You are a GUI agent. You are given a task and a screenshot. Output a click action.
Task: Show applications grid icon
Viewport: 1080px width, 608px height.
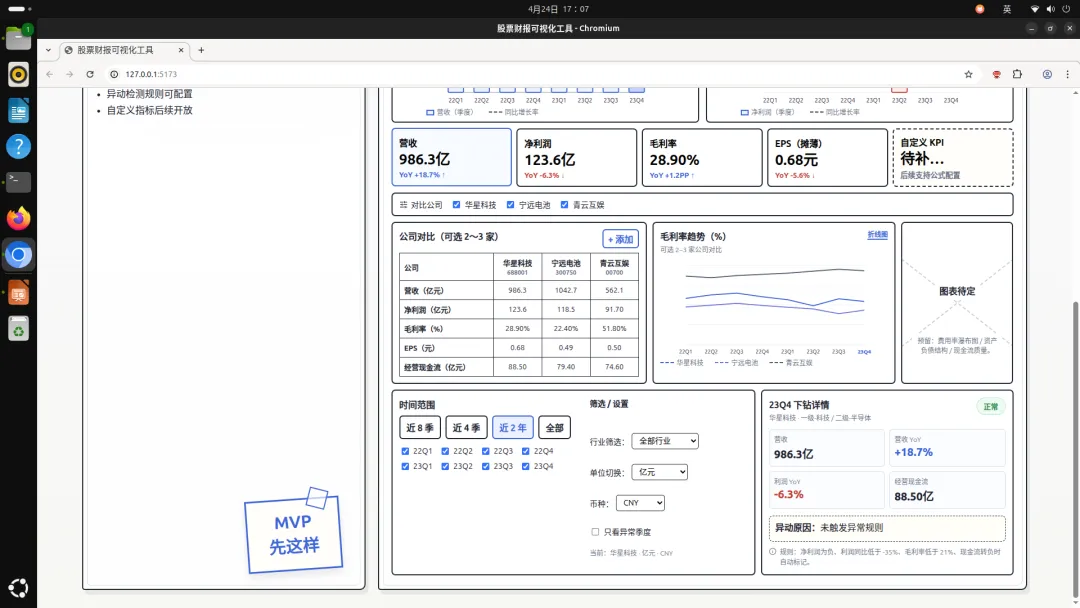coord(19,588)
